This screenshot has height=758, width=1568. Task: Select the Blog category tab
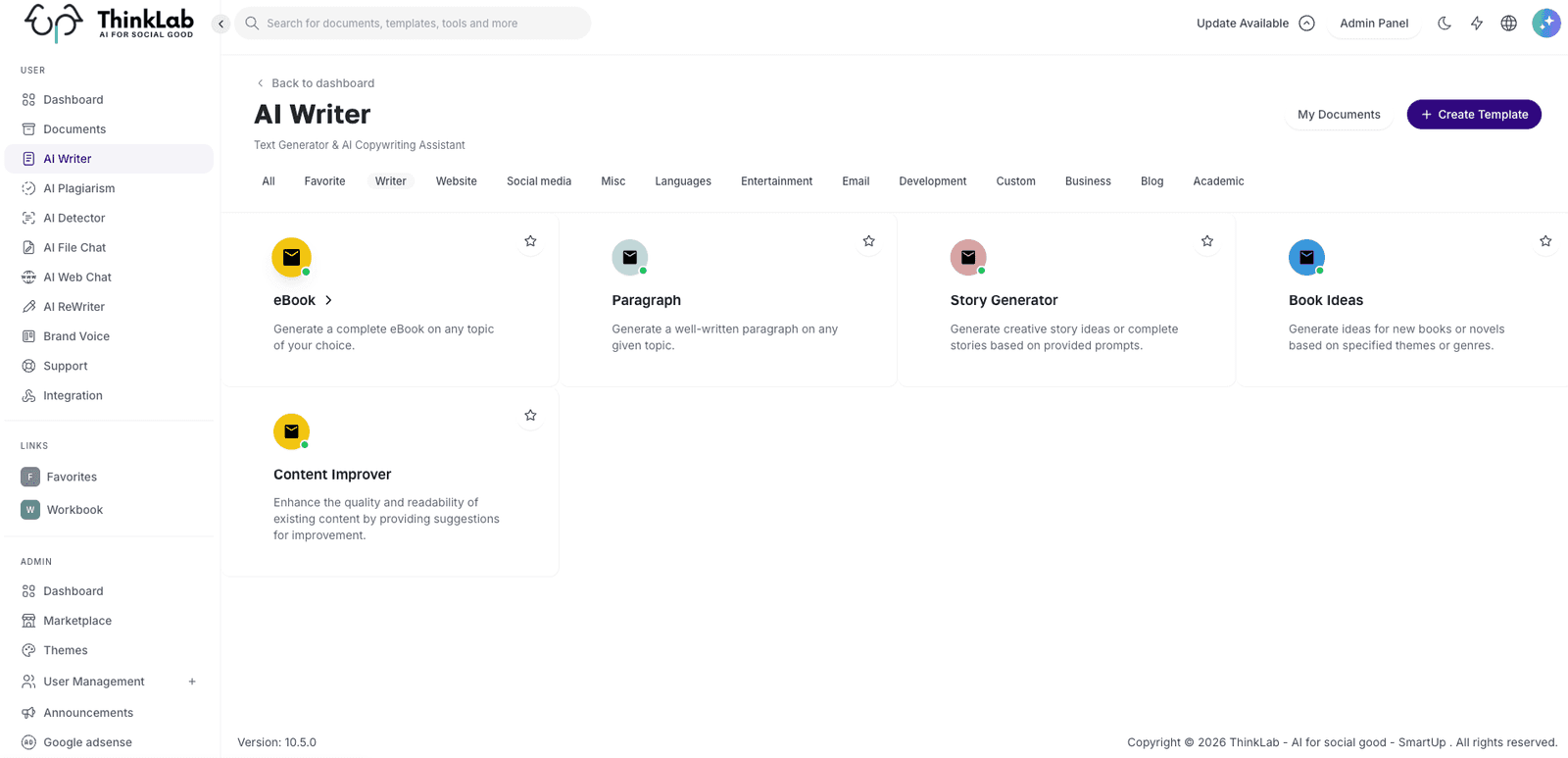(x=1152, y=181)
